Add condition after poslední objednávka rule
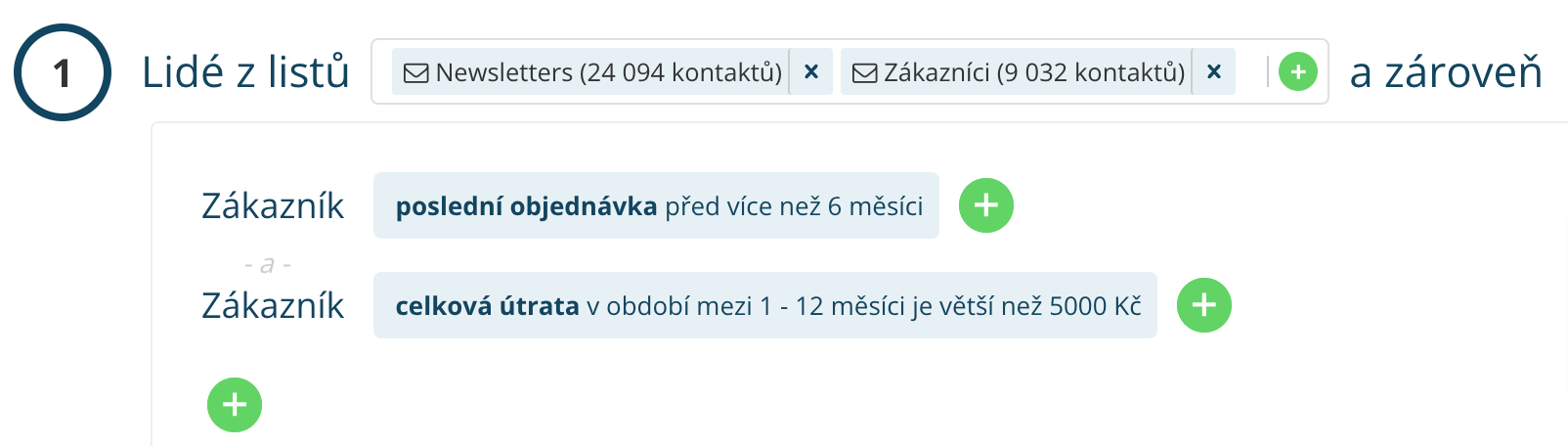1568x446 pixels. click(985, 205)
